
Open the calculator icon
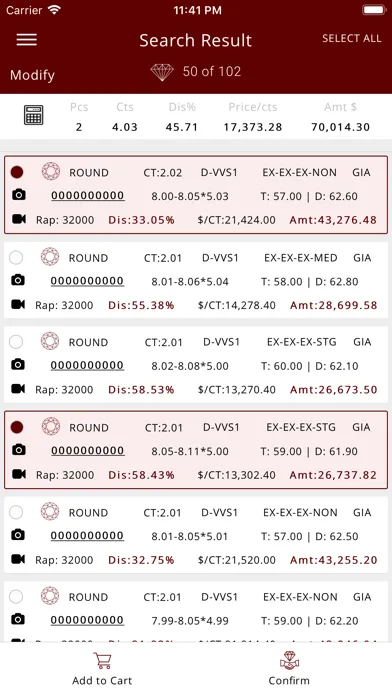33,115
